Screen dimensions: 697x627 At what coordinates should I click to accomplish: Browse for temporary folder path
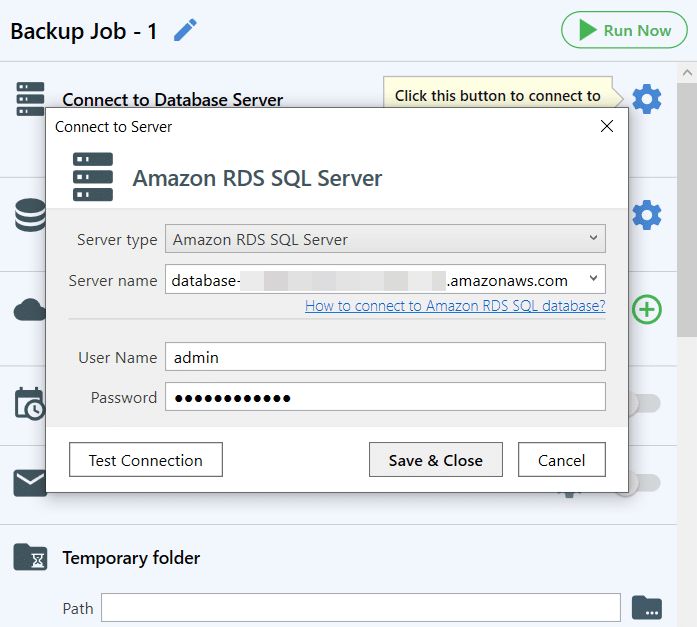(647, 607)
